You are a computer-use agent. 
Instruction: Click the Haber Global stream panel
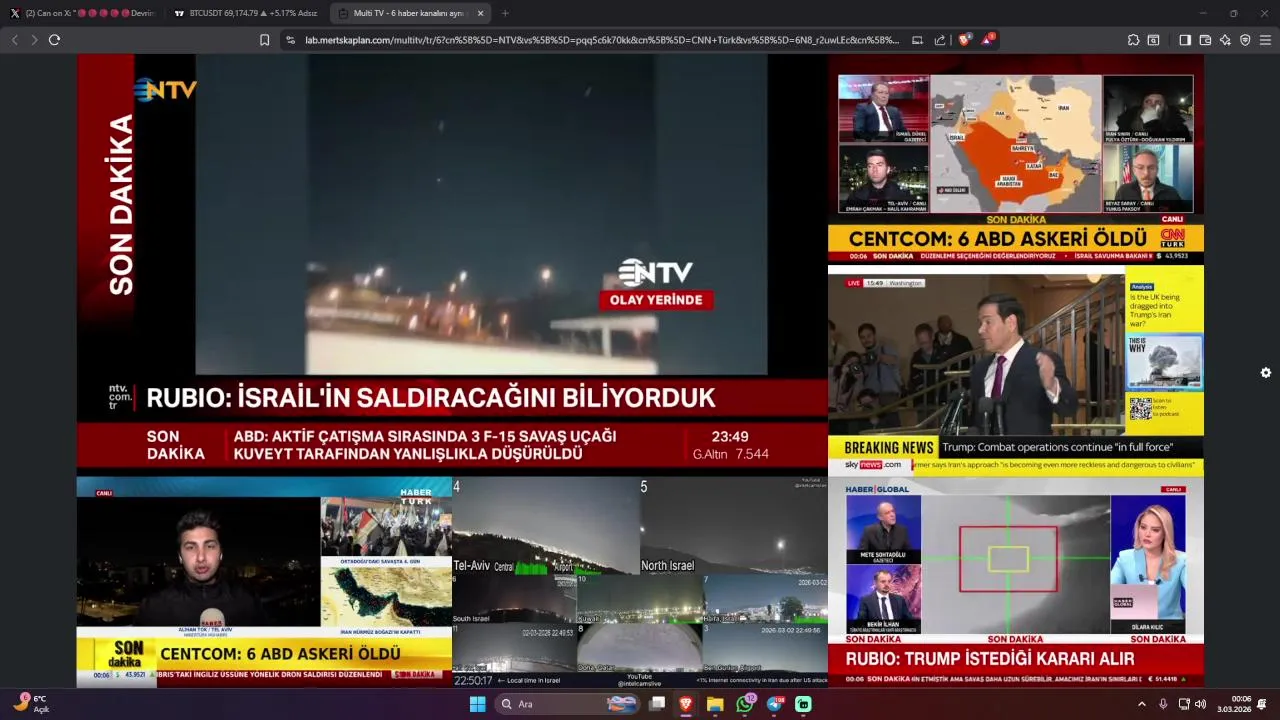(x=1016, y=582)
